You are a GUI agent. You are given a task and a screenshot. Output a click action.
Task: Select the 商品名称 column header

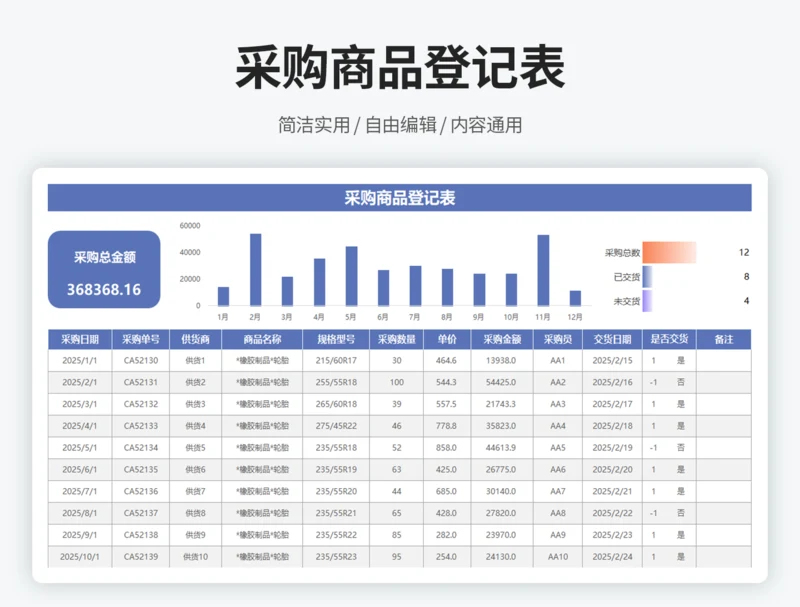coord(262,339)
